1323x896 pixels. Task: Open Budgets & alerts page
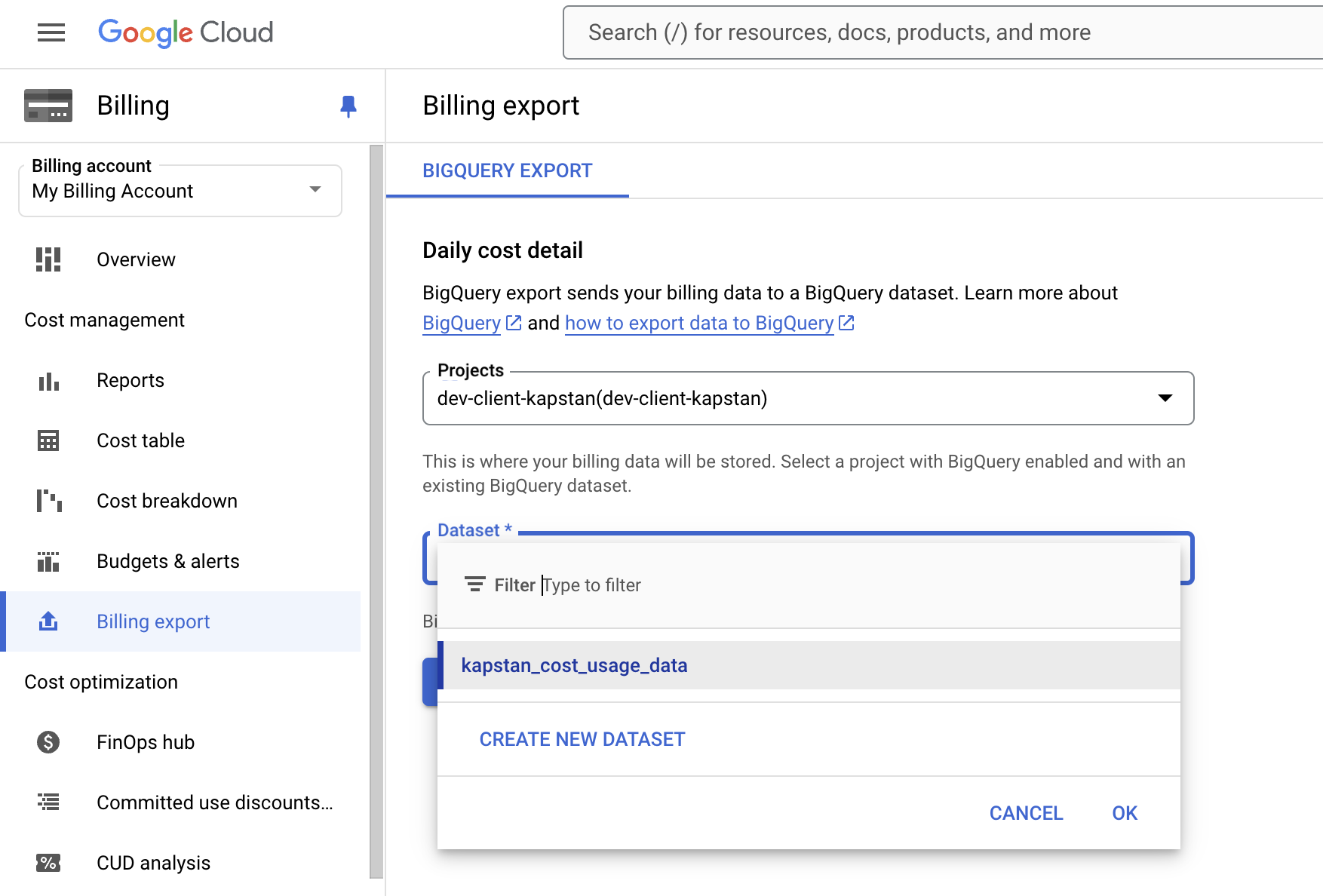click(180, 561)
